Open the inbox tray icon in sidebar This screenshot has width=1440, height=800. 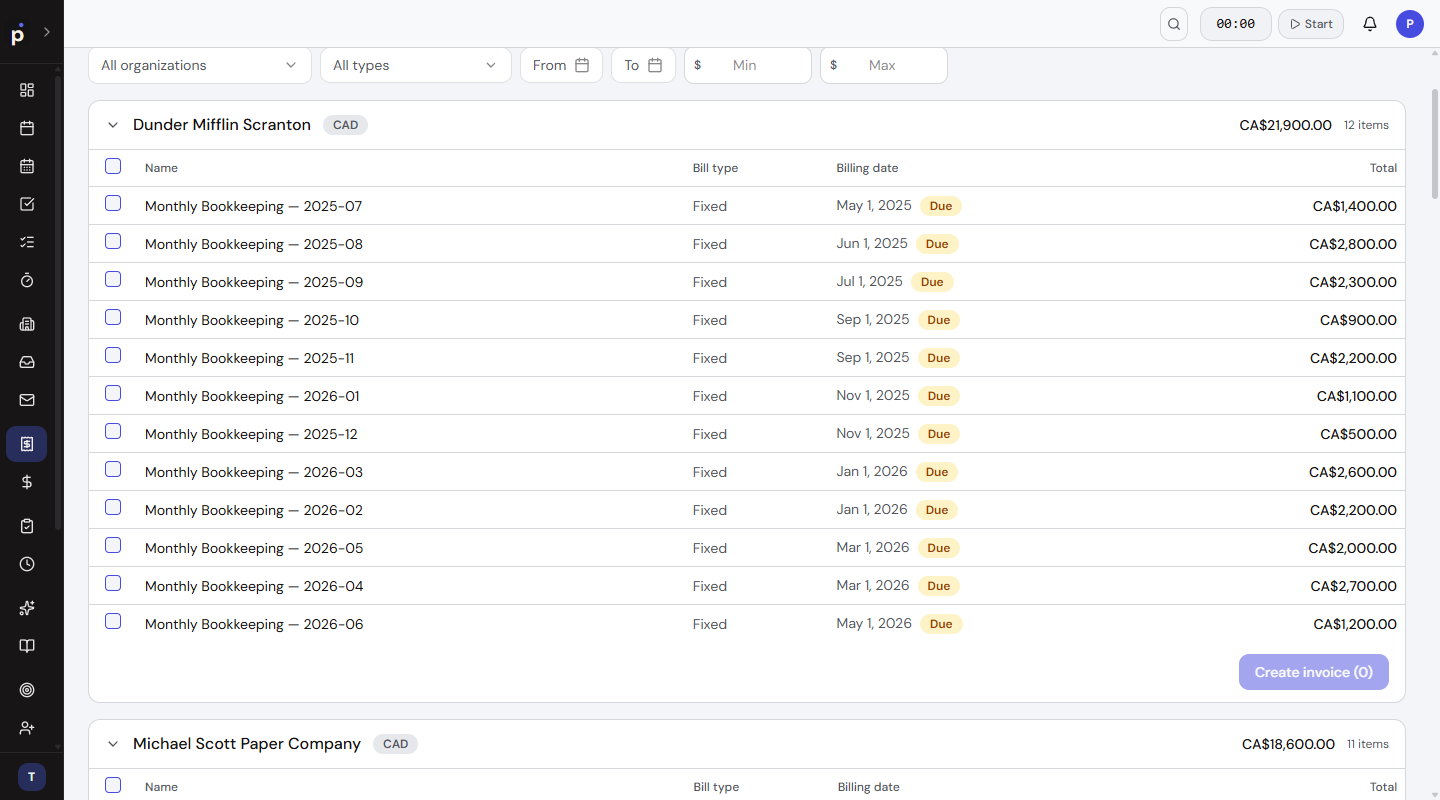click(27, 362)
